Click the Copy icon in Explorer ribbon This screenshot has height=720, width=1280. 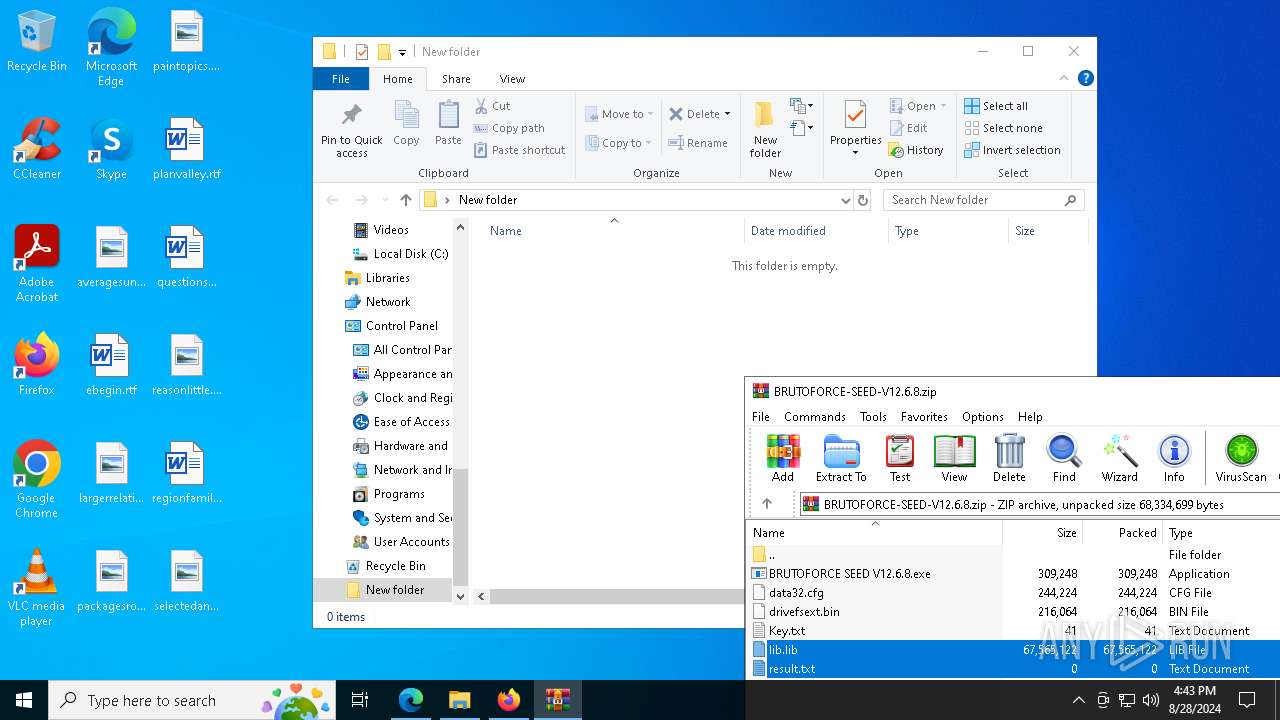tap(406, 124)
